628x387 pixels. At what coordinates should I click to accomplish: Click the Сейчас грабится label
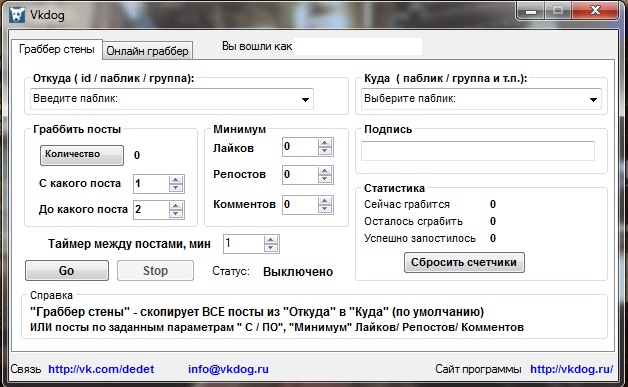click(x=407, y=204)
